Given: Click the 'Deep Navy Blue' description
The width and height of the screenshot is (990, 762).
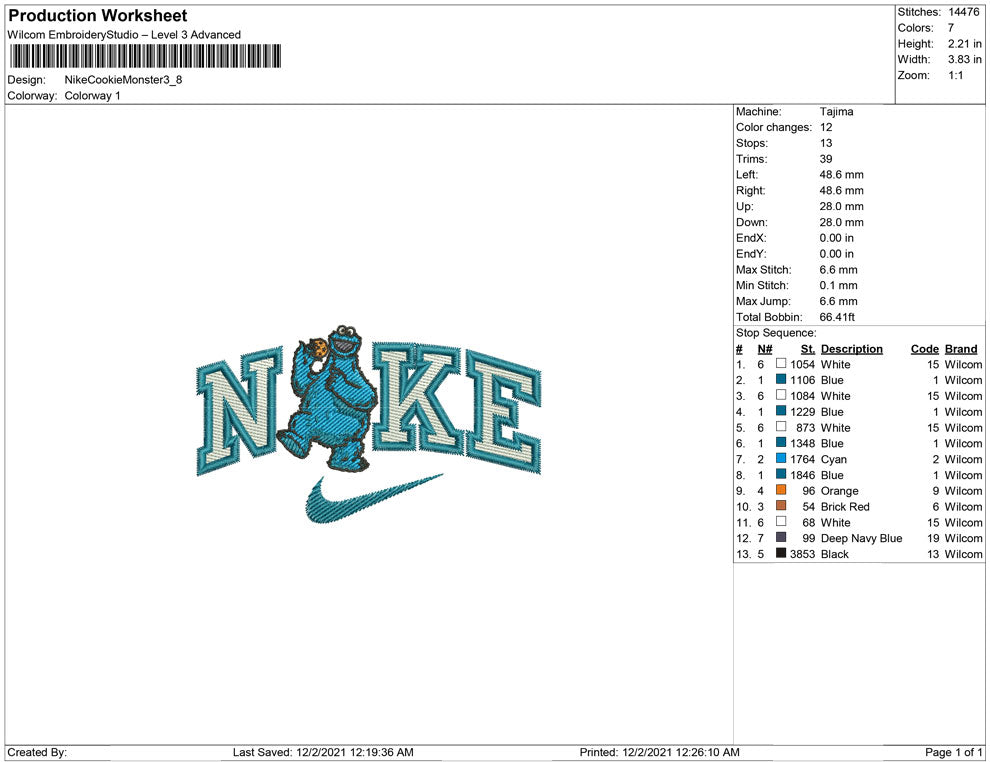Looking at the screenshot, I should point(861,538).
